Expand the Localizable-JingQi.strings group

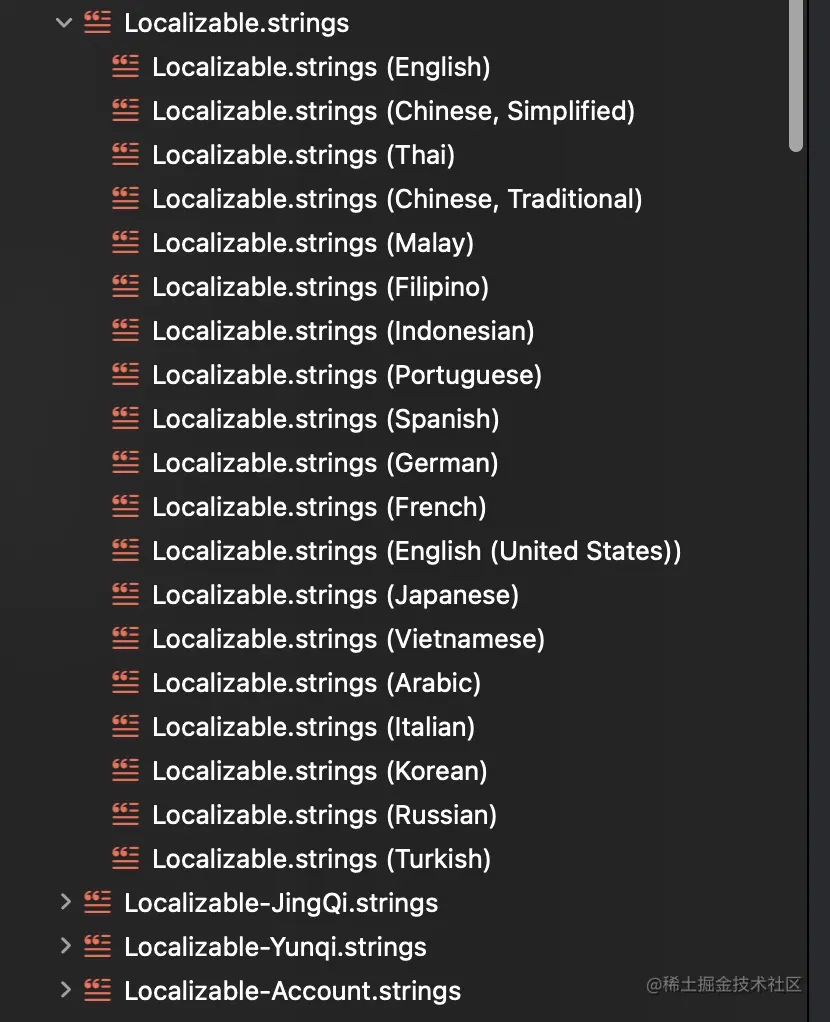63,902
